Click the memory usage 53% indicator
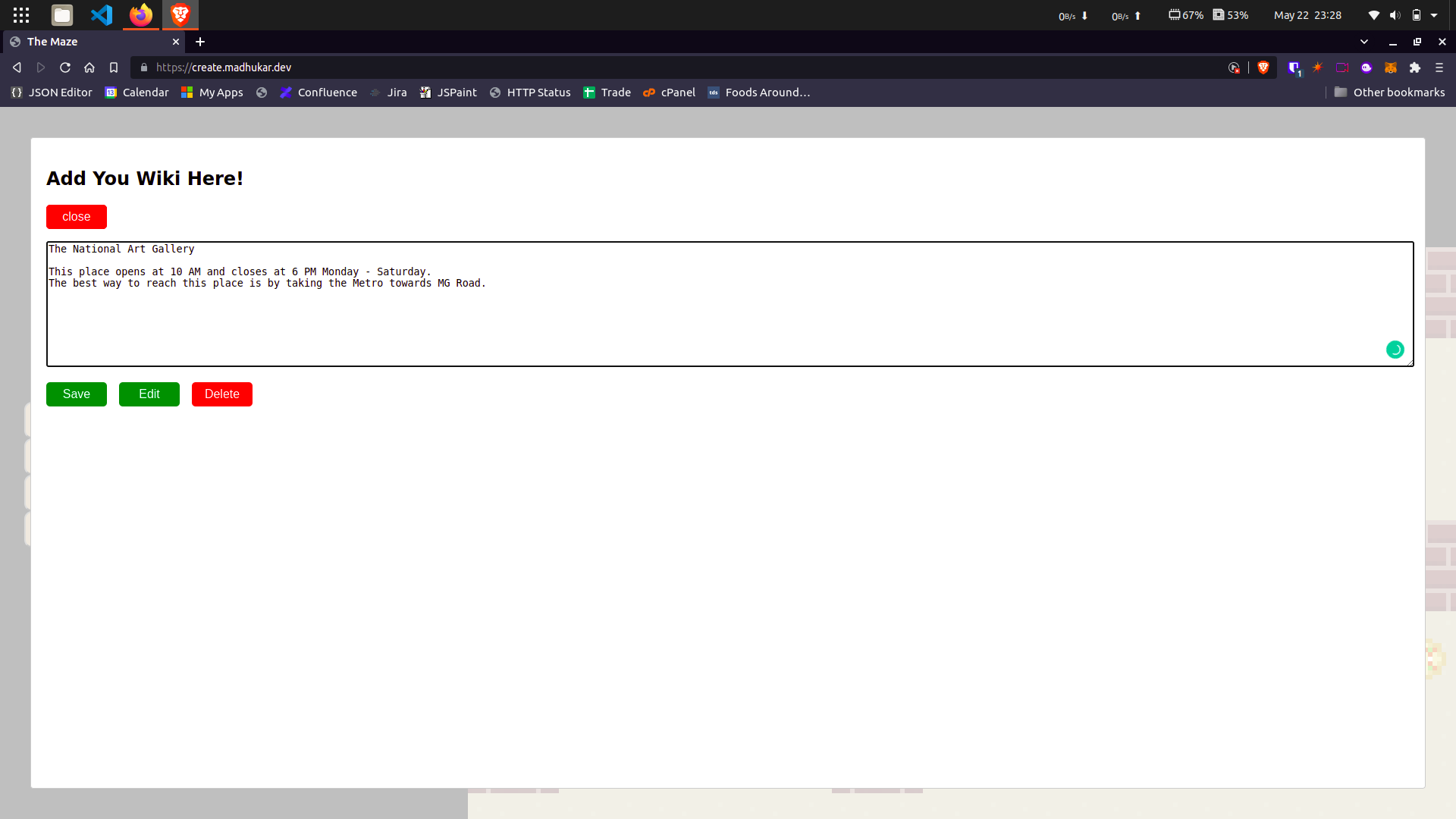1456x819 pixels. [x=1231, y=15]
